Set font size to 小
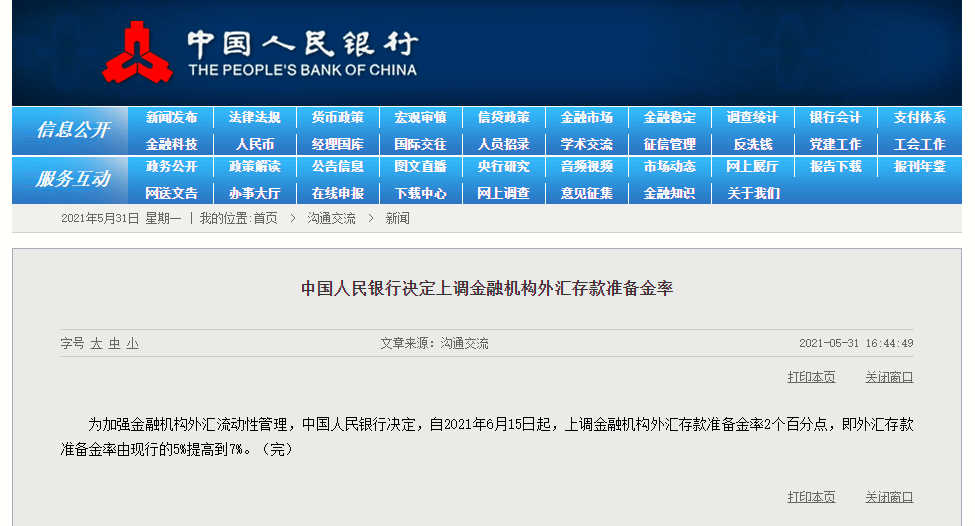Image resolution: width=975 pixels, height=526 pixels. [132, 344]
